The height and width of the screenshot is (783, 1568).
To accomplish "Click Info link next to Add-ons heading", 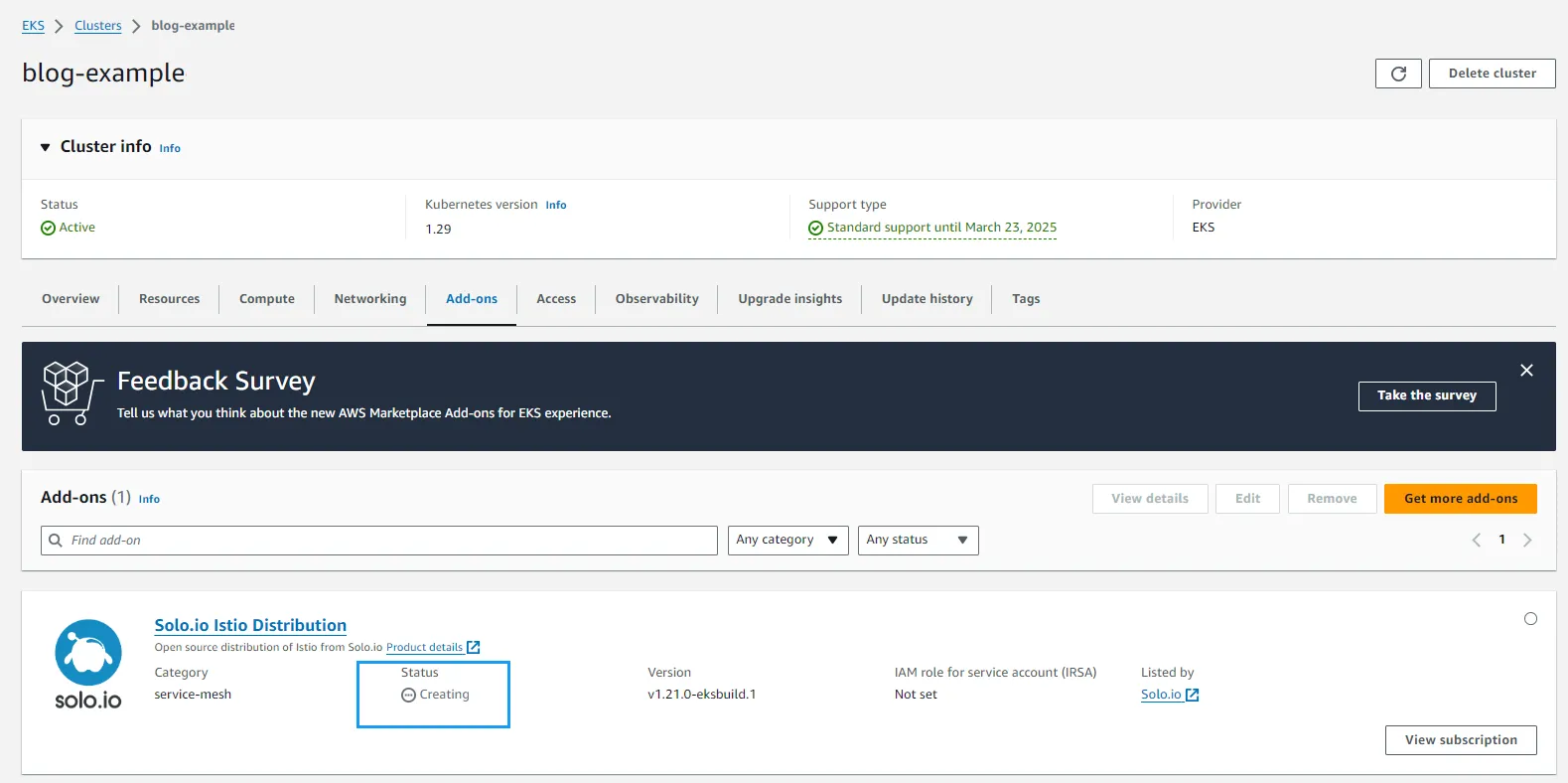I will click(149, 499).
